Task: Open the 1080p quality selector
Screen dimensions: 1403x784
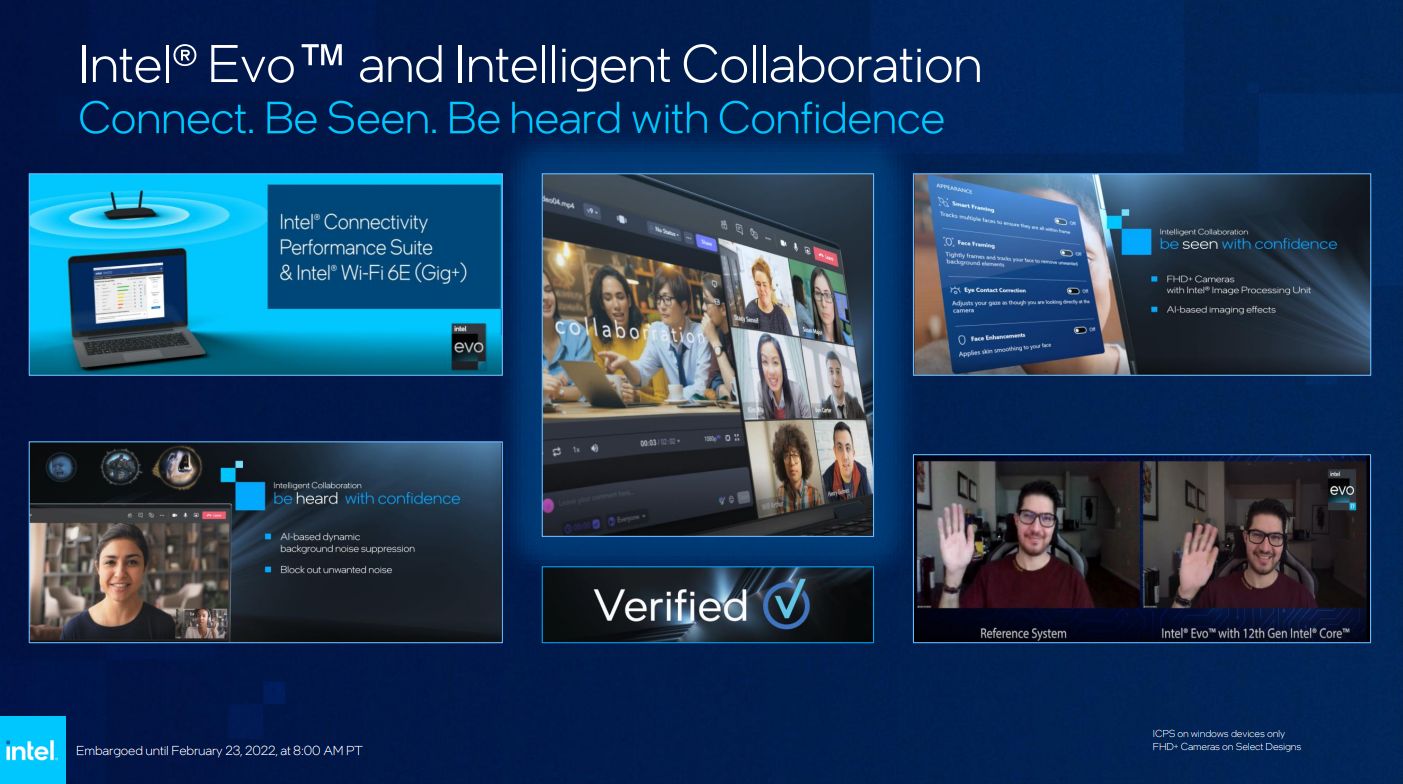Action: (x=710, y=438)
